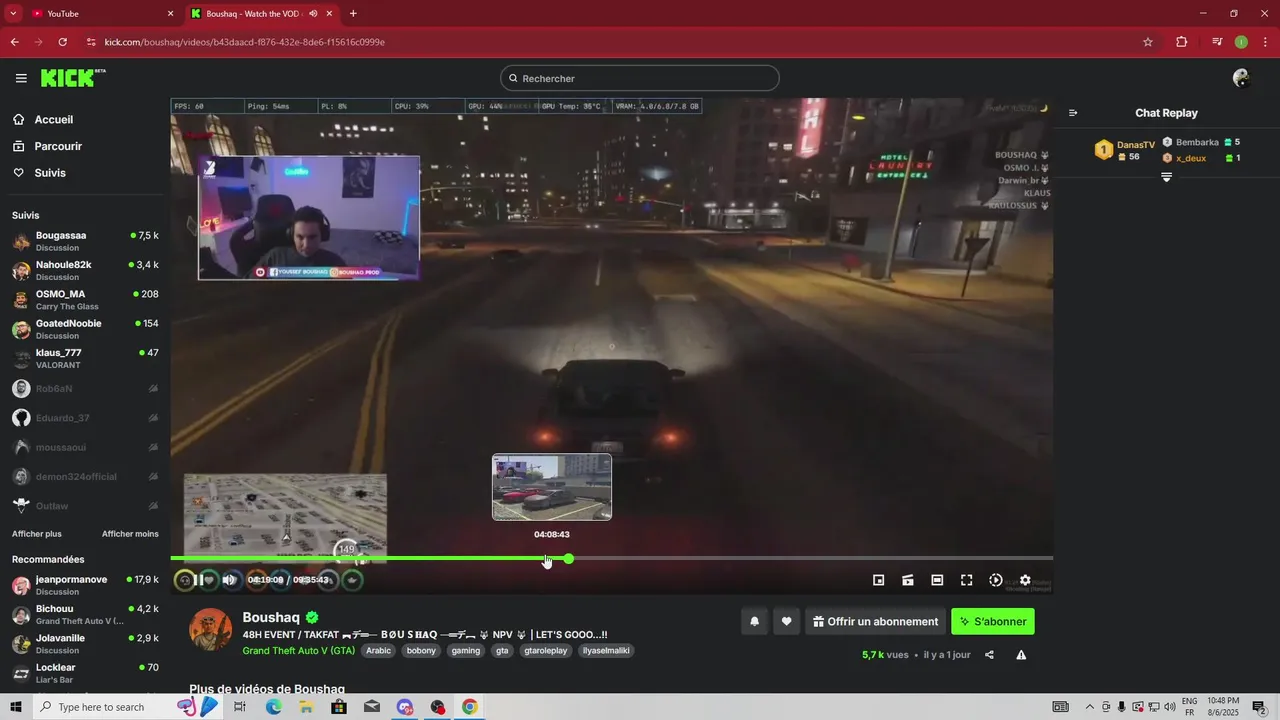Open Chrome three-dot menu
The image size is (1280, 720).
(x=1265, y=42)
